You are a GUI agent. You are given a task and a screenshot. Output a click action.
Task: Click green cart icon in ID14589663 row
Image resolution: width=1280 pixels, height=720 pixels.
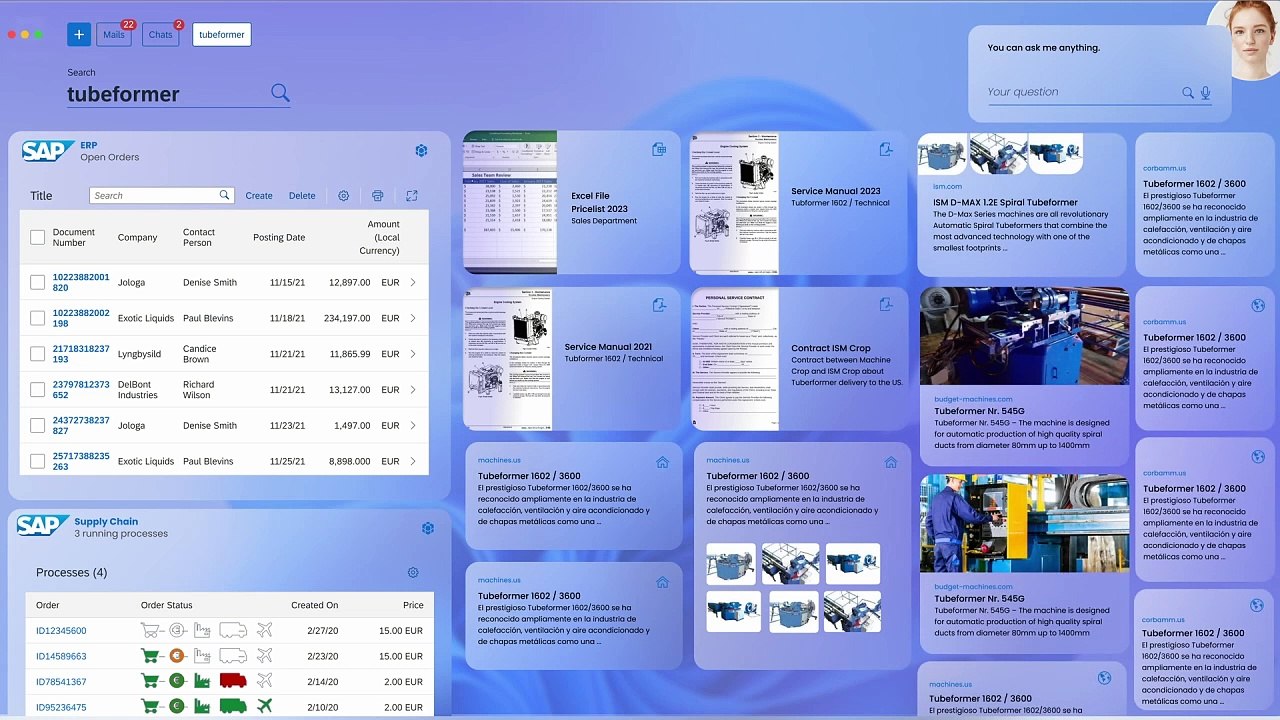pyautogui.click(x=150, y=656)
